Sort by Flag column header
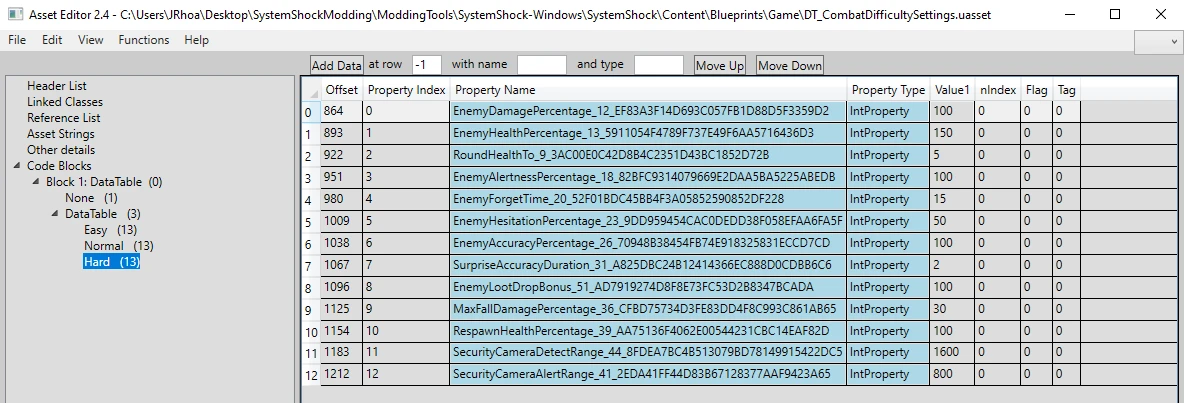 1037,90
